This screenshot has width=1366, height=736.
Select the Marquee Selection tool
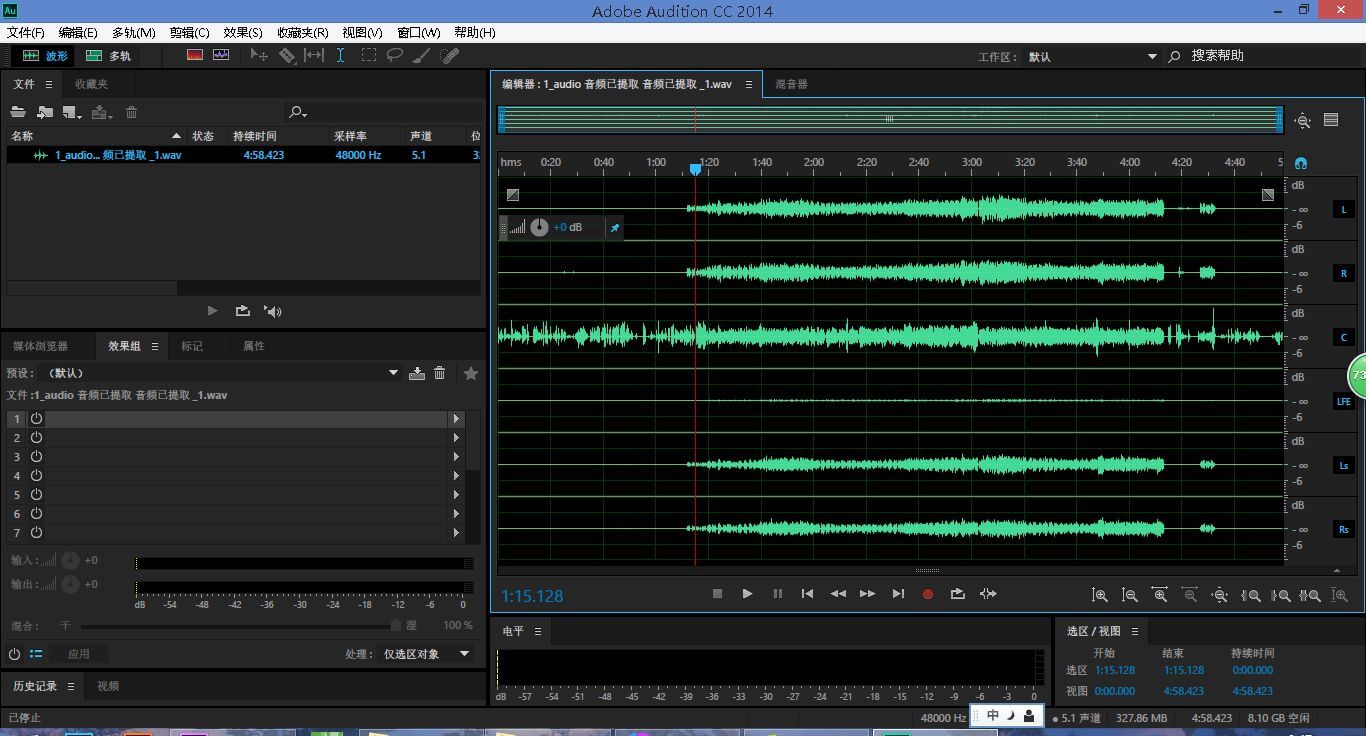pos(369,55)
